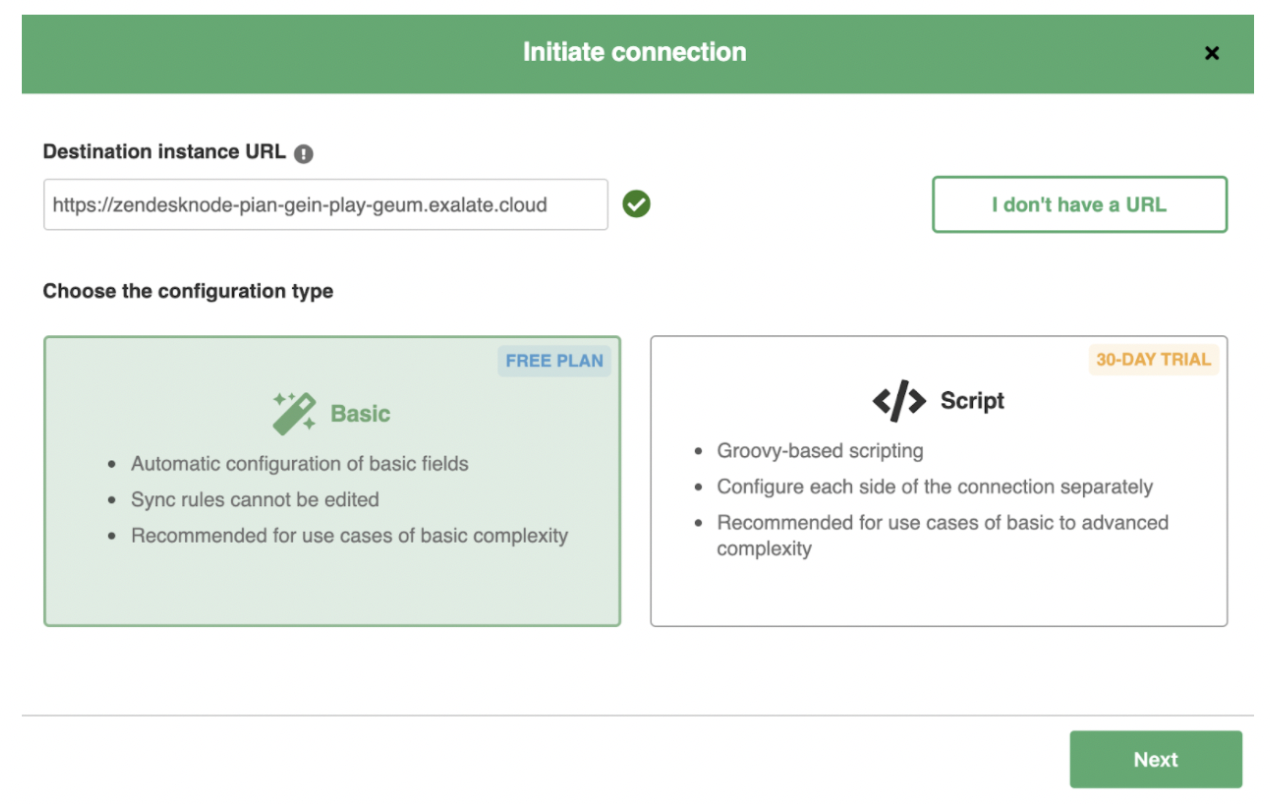Select the Basic configuration title
Image resolution: width=1270 pixels, height=804 pixels.
click(x=360, y=414)
